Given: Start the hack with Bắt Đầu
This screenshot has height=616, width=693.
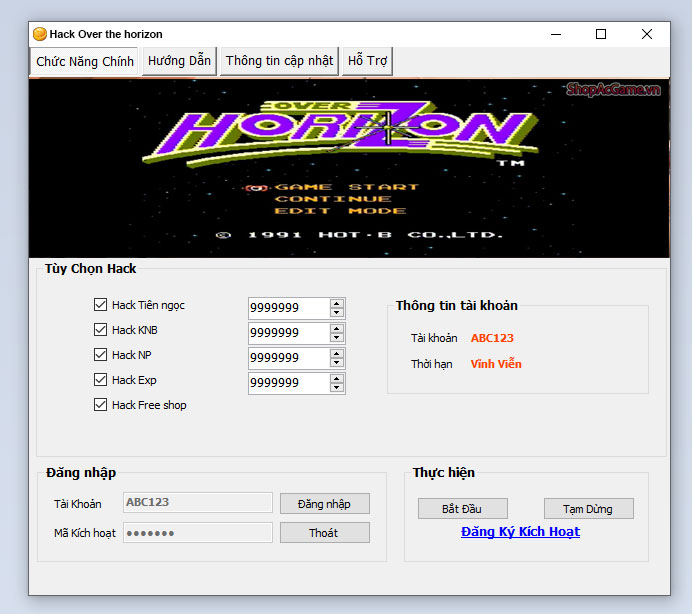Looking at the screenshot, I should (x=463, y=509).
